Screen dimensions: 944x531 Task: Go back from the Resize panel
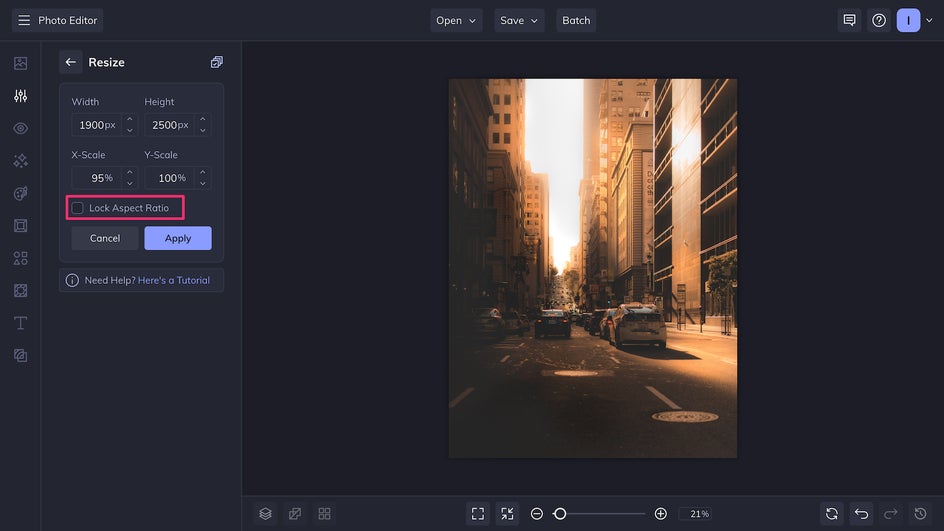click(70, 62)
